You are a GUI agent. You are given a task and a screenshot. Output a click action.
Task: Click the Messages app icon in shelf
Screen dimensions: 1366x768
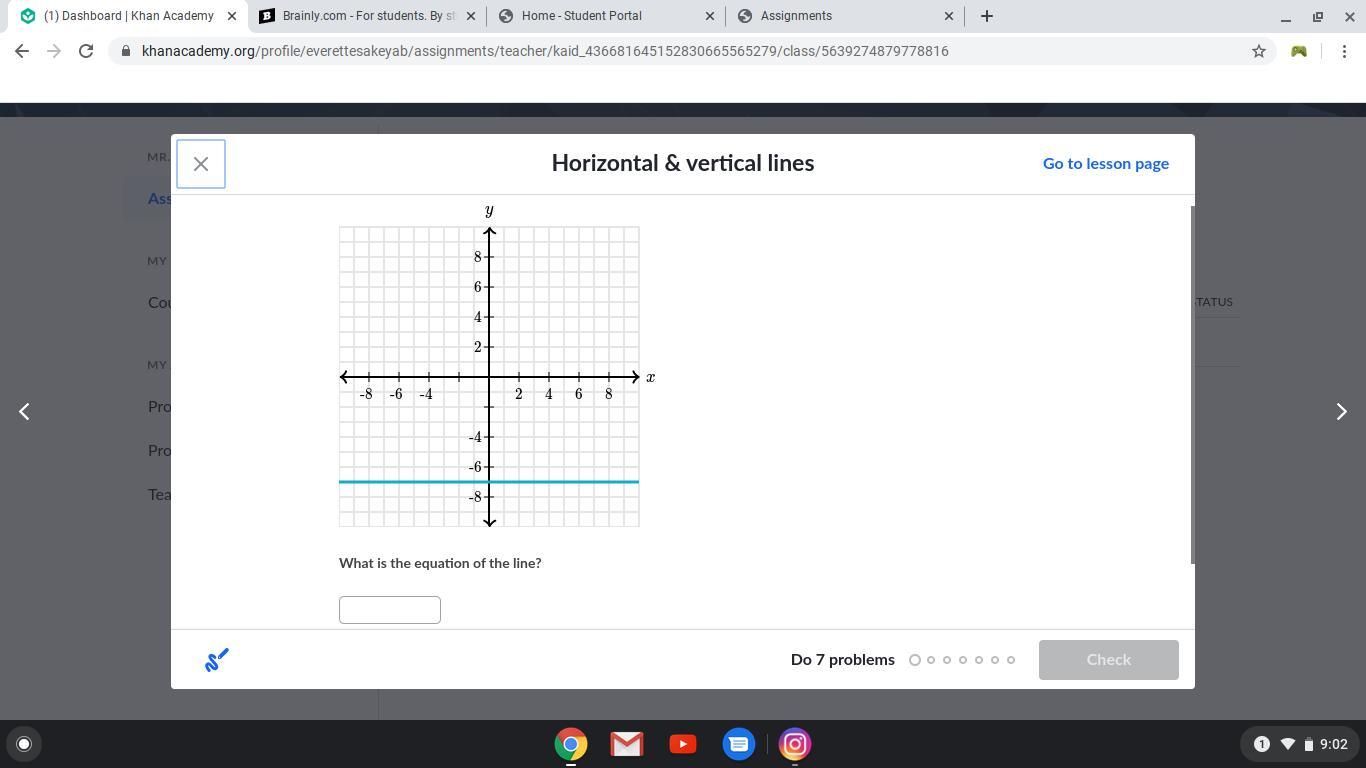[739, 744]
